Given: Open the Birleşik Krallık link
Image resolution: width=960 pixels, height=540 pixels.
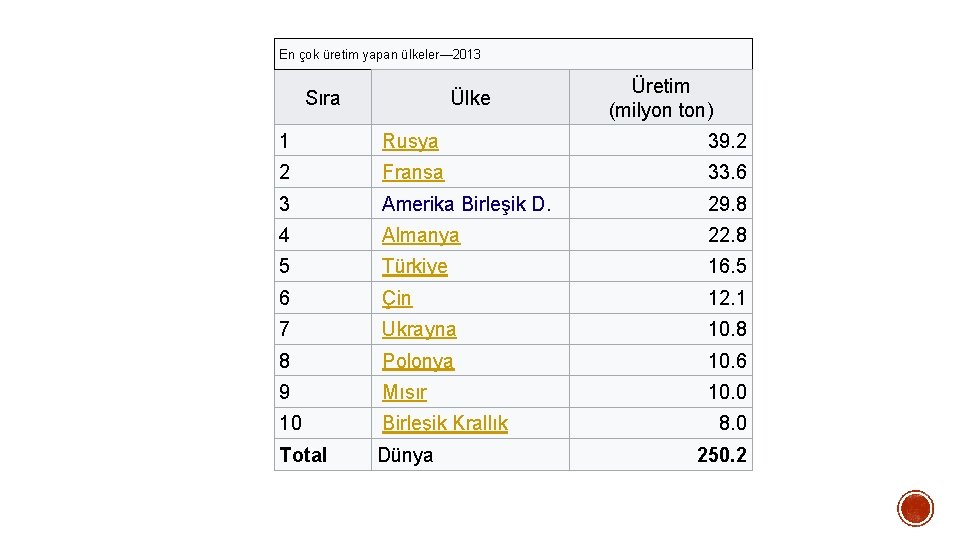Looking at the screenshot, I should [444, 423].
